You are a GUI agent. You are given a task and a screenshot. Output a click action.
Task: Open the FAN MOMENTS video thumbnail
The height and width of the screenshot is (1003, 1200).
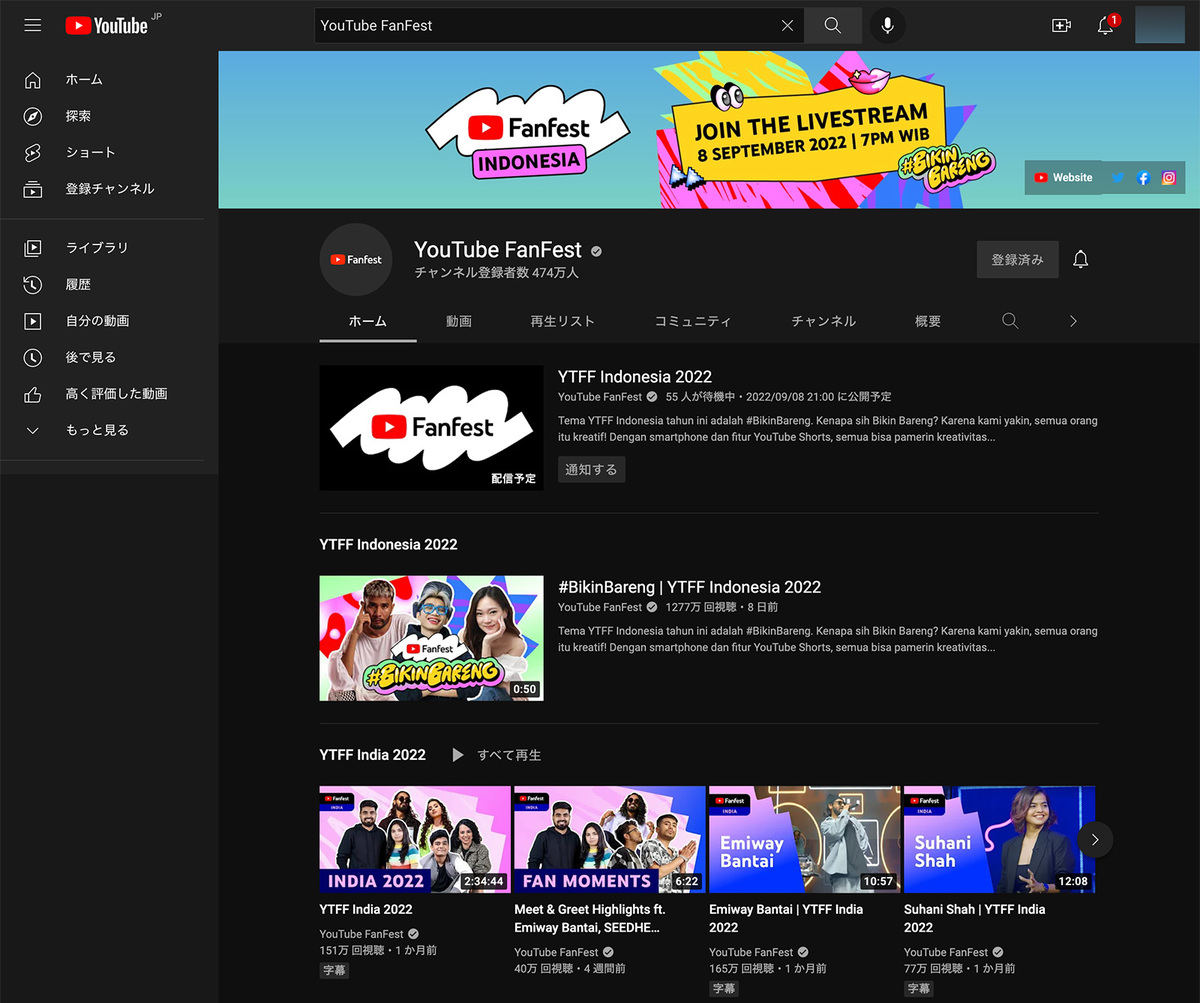[x=609, y=839]
